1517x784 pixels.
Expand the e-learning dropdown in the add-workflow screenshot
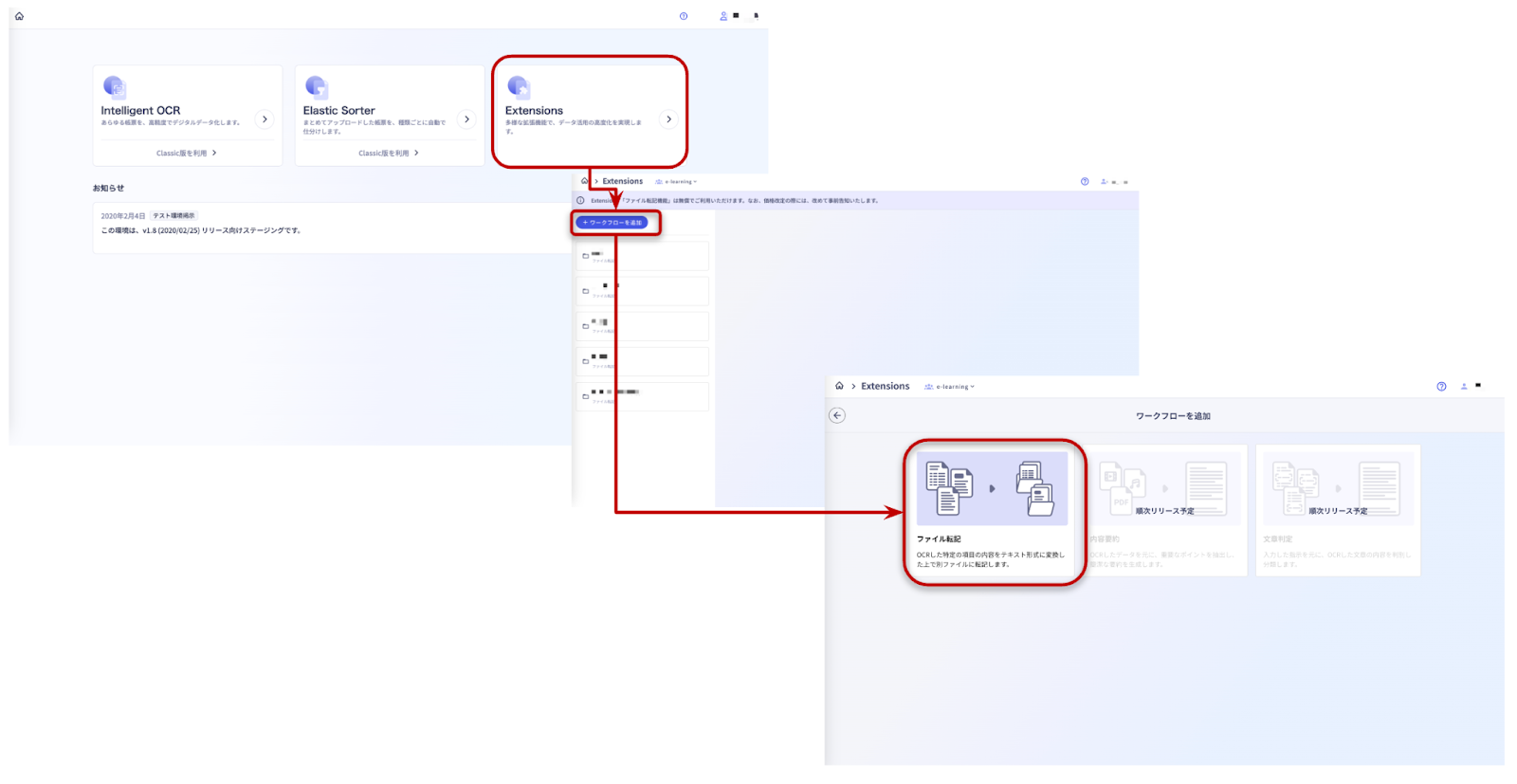point(949,387)
